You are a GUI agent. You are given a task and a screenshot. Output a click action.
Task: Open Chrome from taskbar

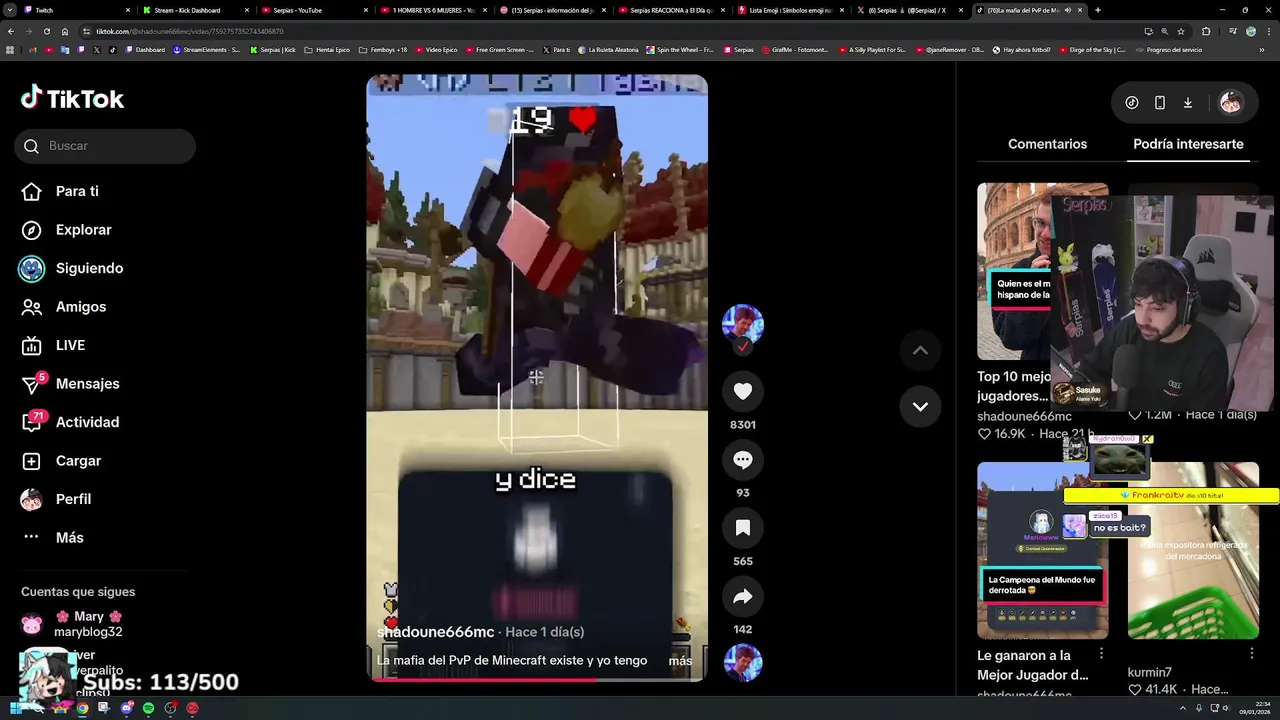82,708
